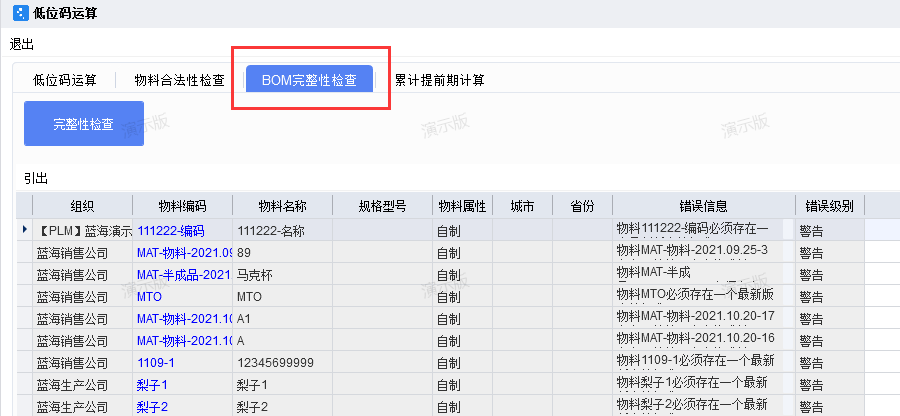
Task: Click 引出 to export the results
Action: coord(36,178)
